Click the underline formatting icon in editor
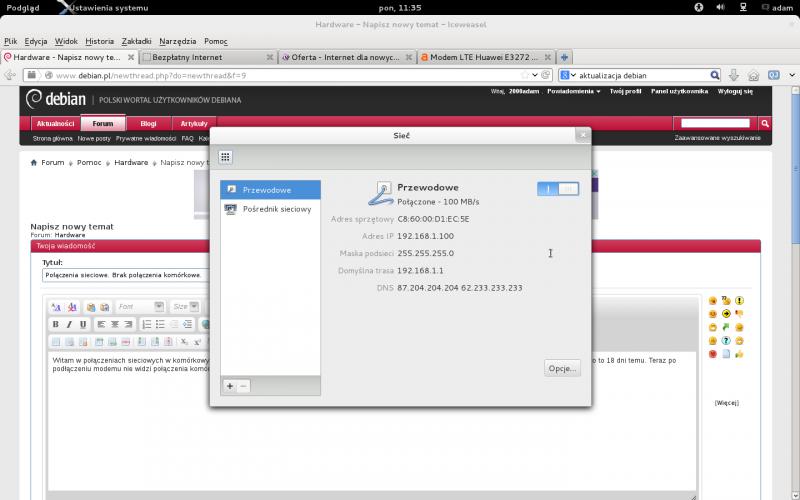The width and height of the screenshot is (800, 500). point(82,324)
